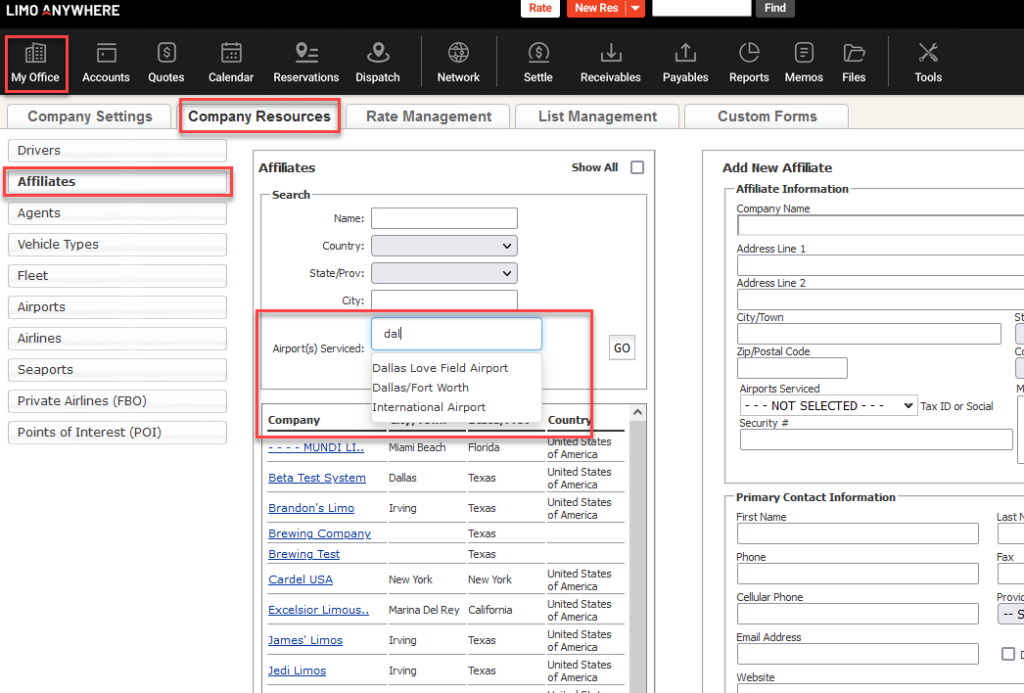Click the Calendar toolbar icon
This screenshot has width=1024, height=693.
pyautogui.click(x=231, y=62)
